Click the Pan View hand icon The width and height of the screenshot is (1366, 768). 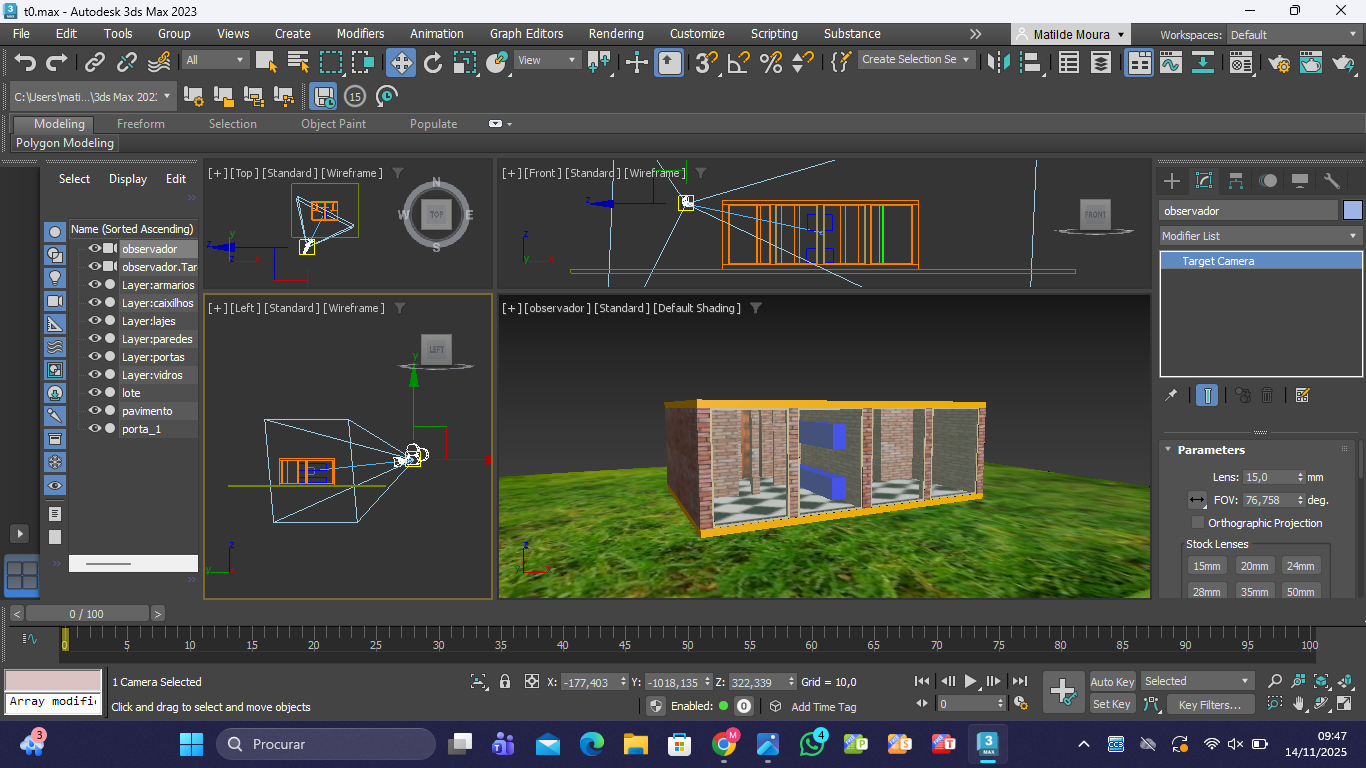[1299, 704]
